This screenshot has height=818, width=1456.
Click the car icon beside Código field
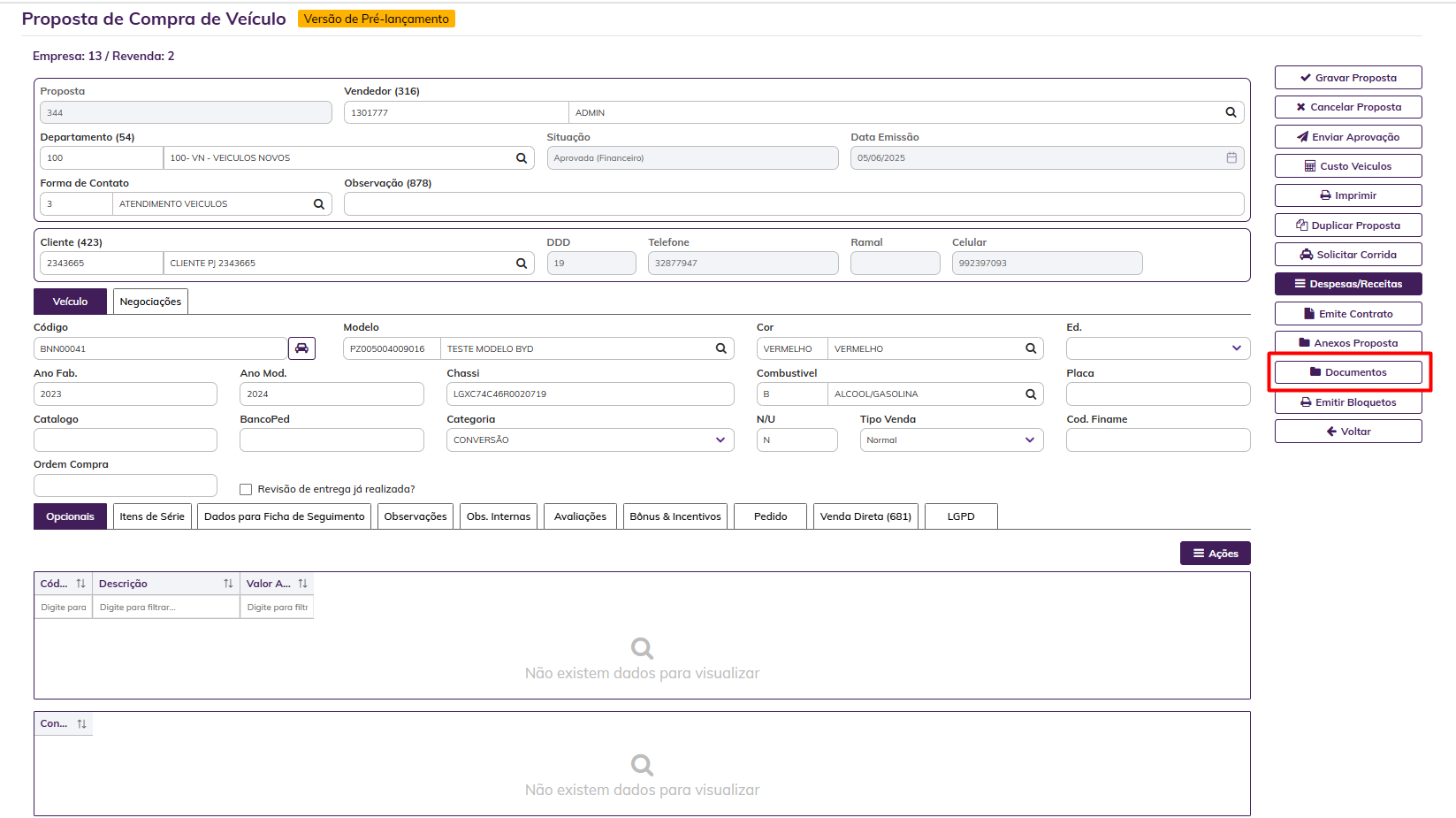(301, 348)
